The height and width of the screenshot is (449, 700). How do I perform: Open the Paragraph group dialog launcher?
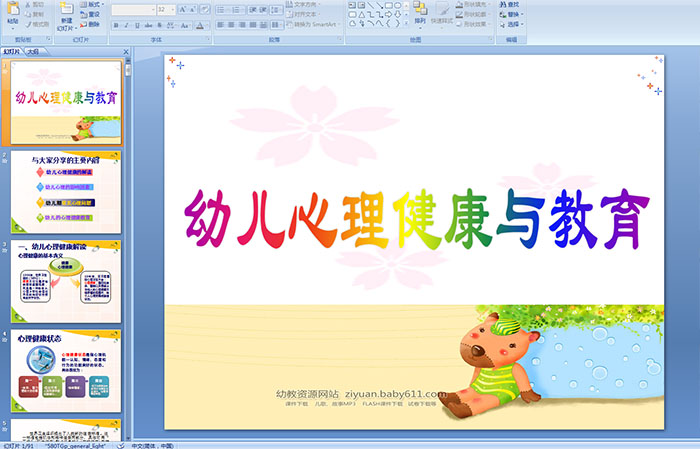(340, 40)
